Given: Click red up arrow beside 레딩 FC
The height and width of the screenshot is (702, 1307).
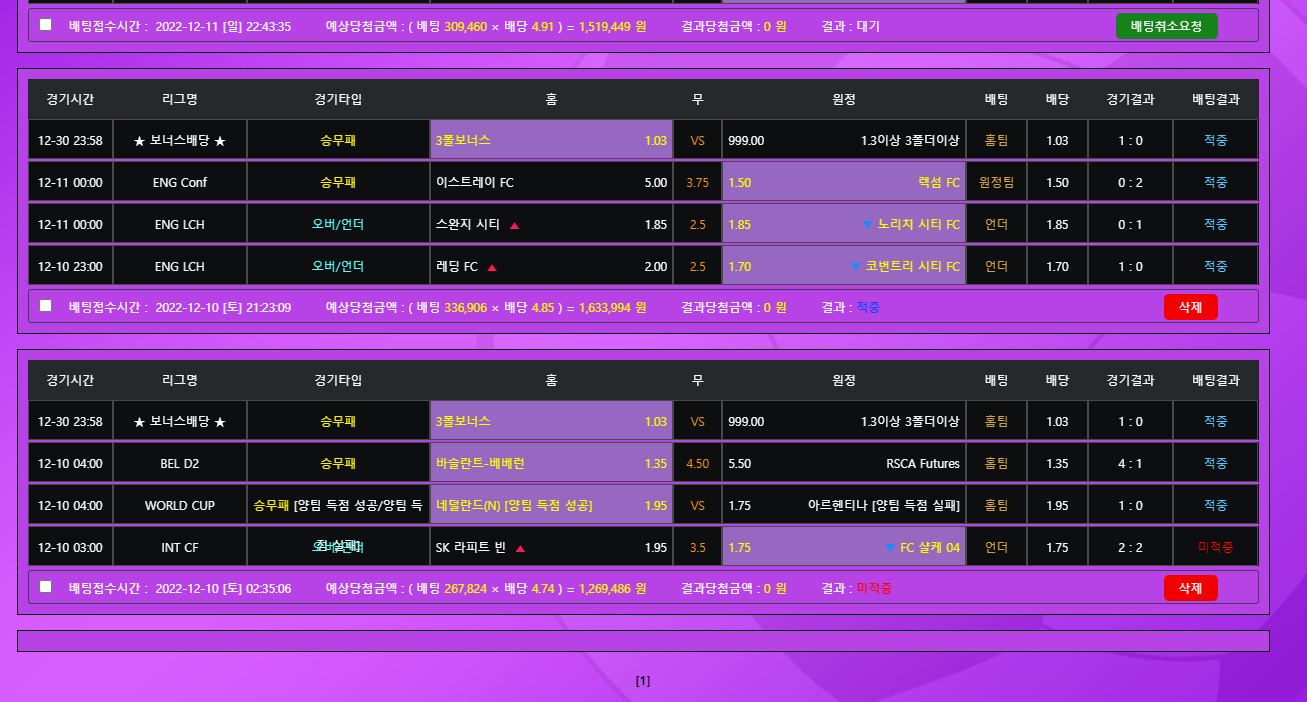Looking at the screenshot, I should [x=492, y=267].
